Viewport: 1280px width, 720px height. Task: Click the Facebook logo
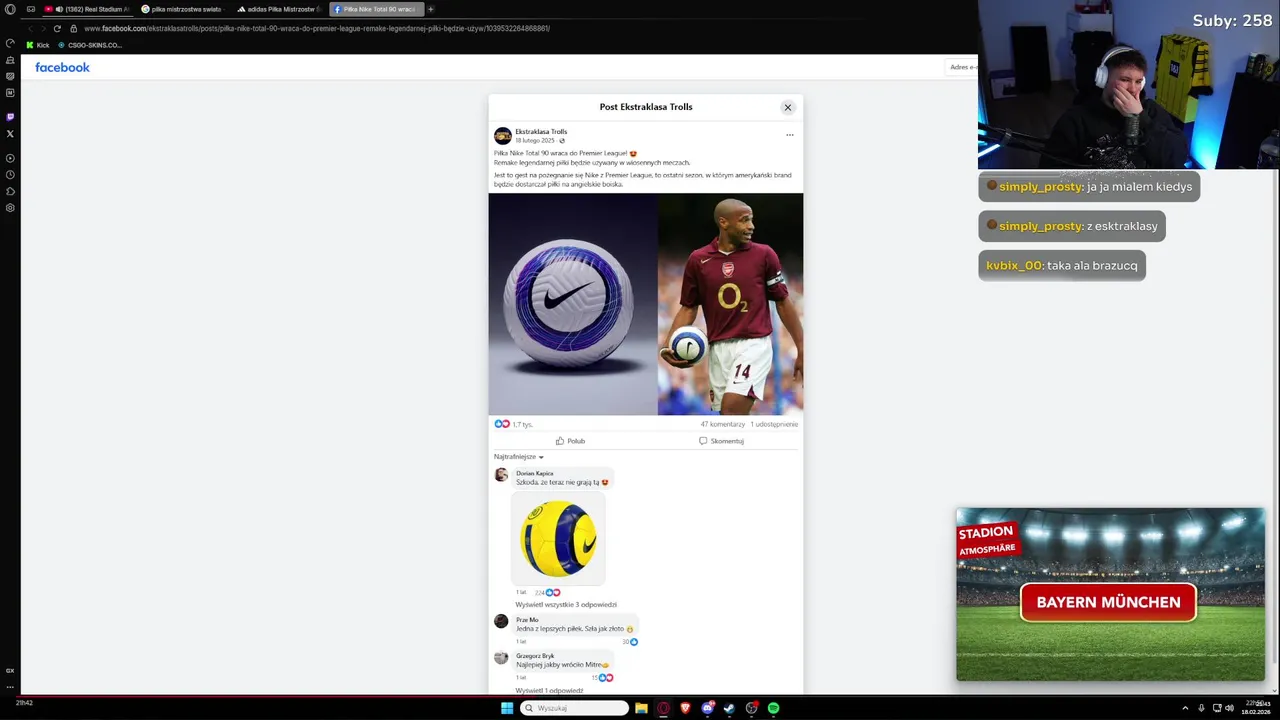[62, 67]
